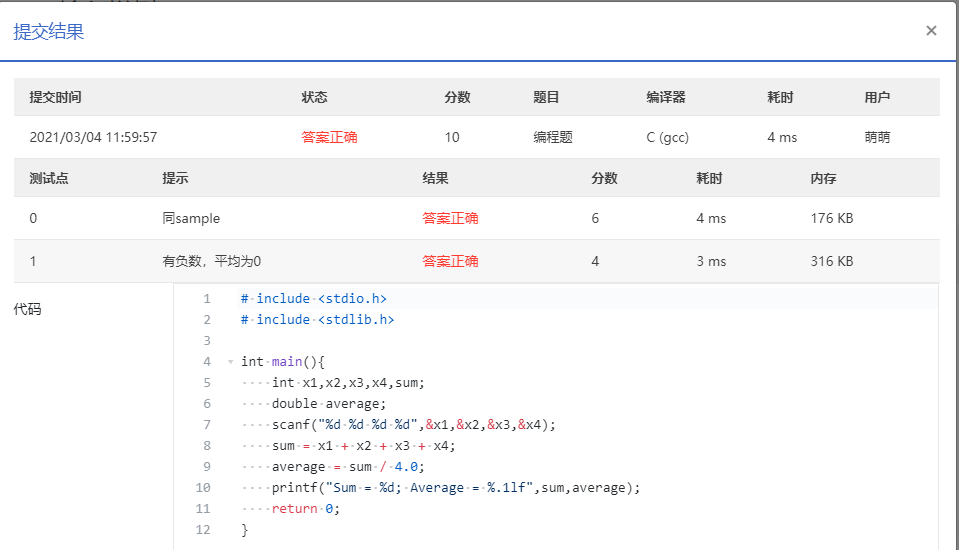The width and height of the screenshot is (959, 550).
Task: Select the 编程题 problem type cell
Action: tap(553, 137)
